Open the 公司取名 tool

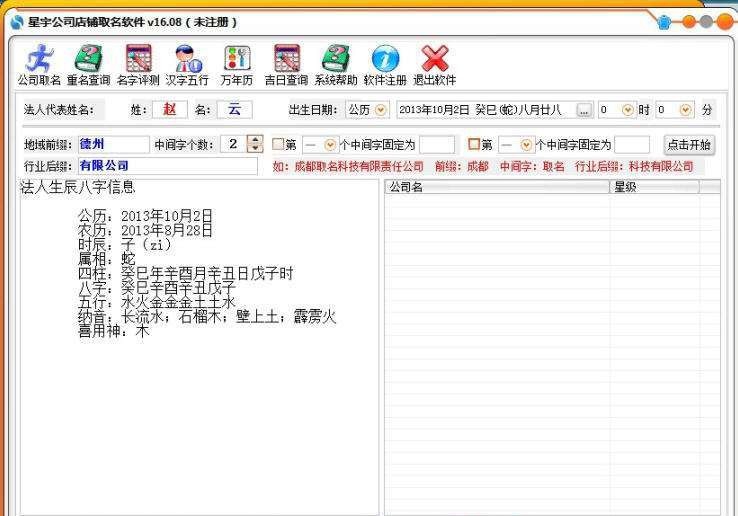pos(39,65)
